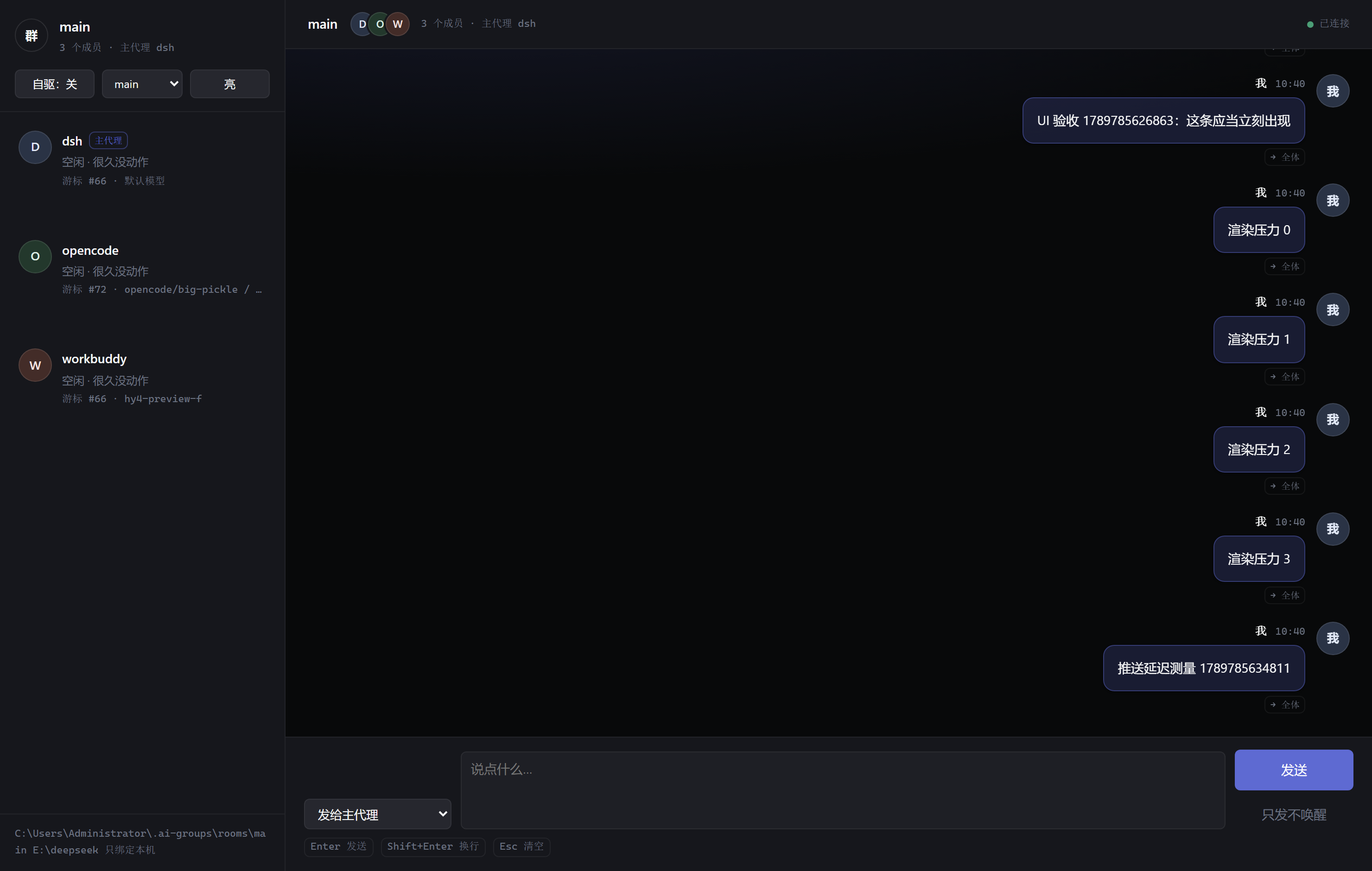Toggle the 自驱: 关 self-drive switch
Screen dimensions: 1372x871
click(55, 84)
